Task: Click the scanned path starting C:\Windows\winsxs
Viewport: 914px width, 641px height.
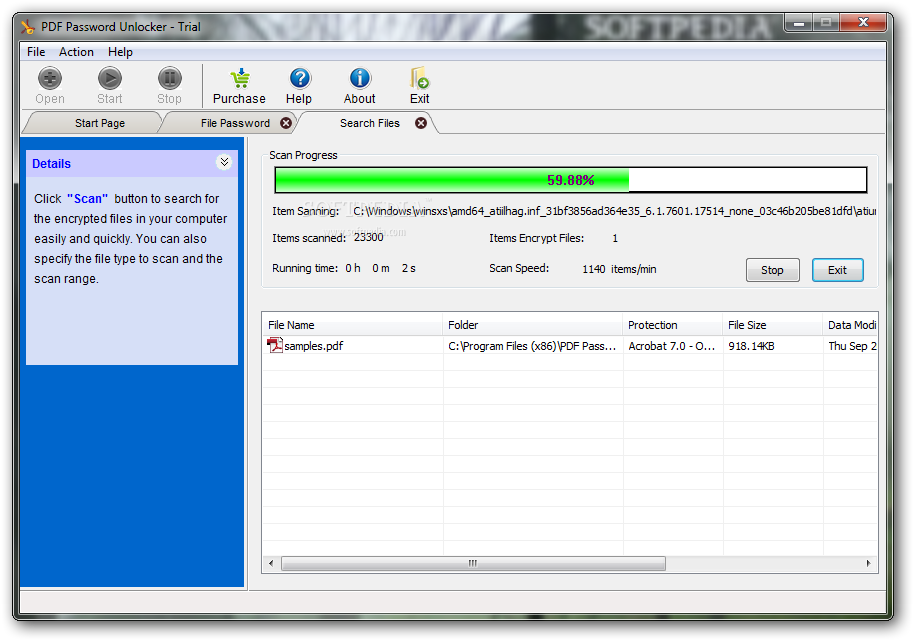Action: coord(614,211)
